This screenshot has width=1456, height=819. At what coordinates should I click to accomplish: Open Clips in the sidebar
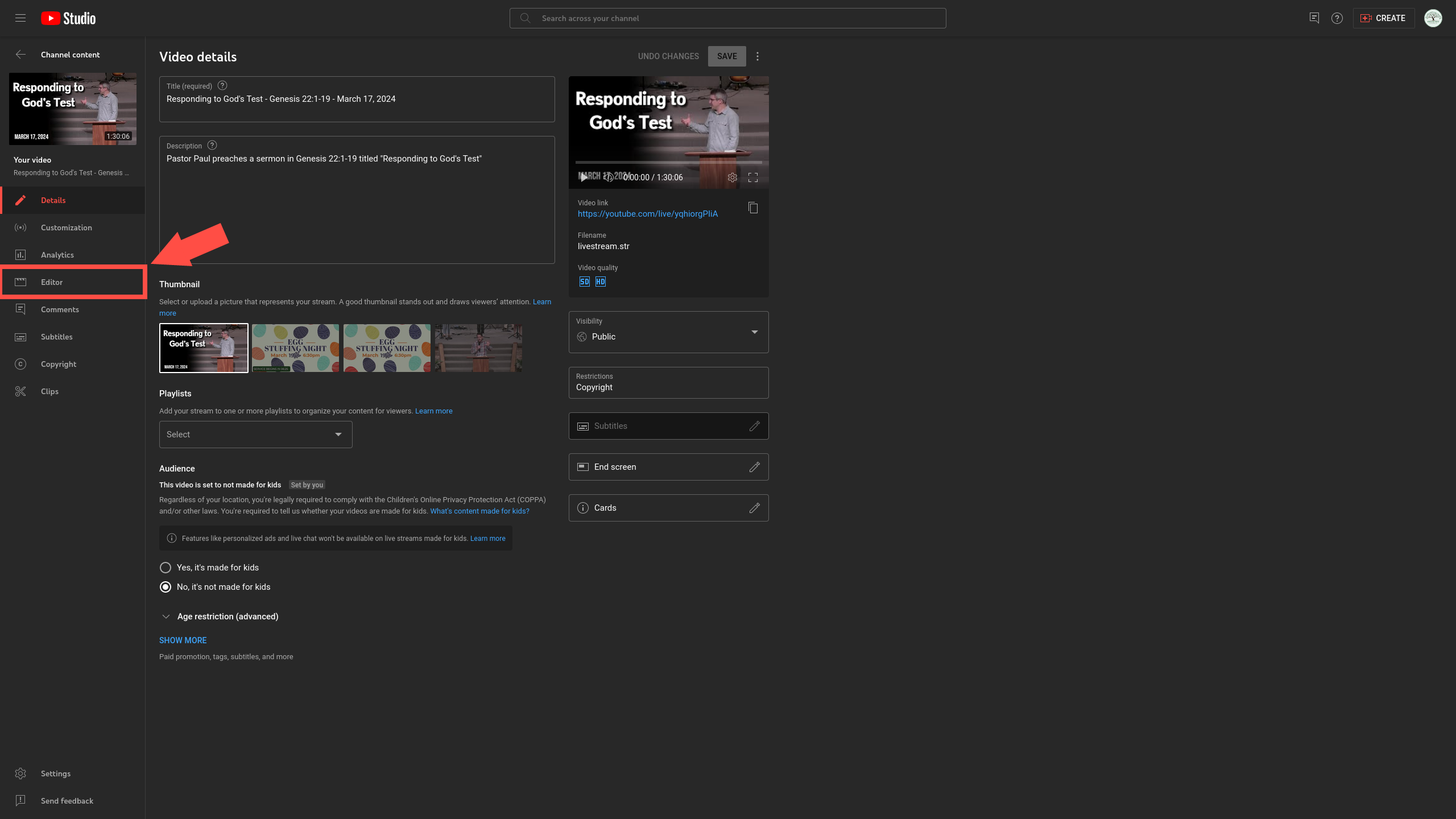coord(49,391)
